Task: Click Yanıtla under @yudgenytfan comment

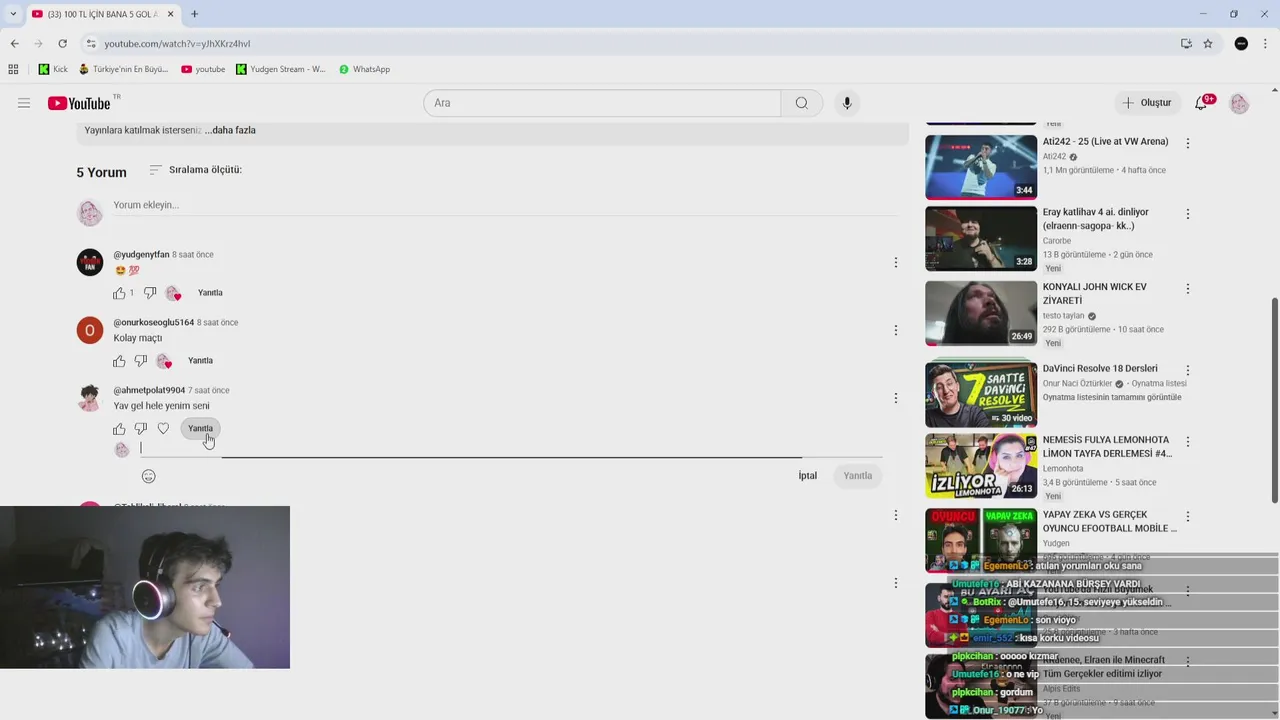Action: 210,293
